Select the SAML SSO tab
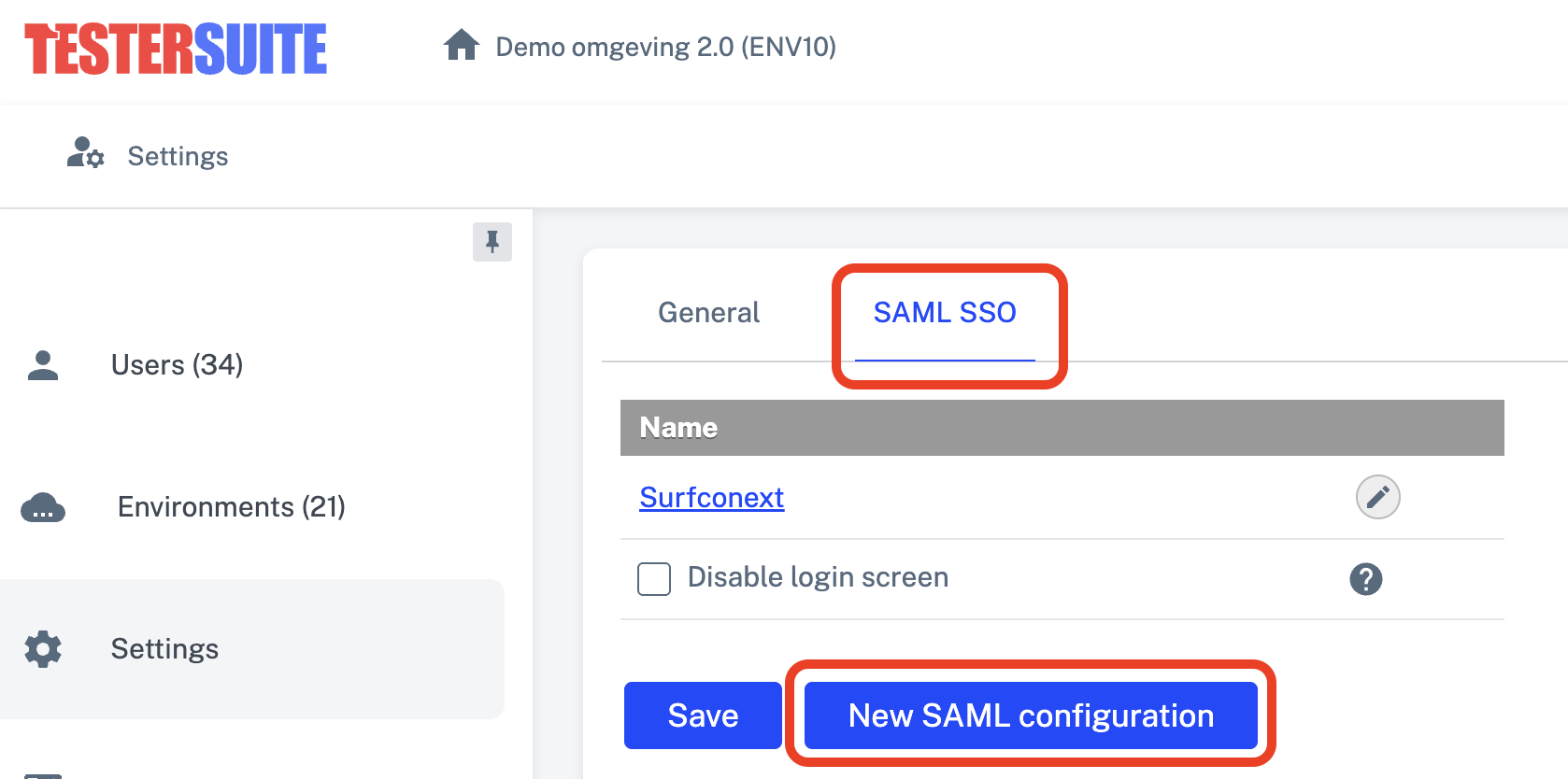1568x779 pixels. click(945, 313)
